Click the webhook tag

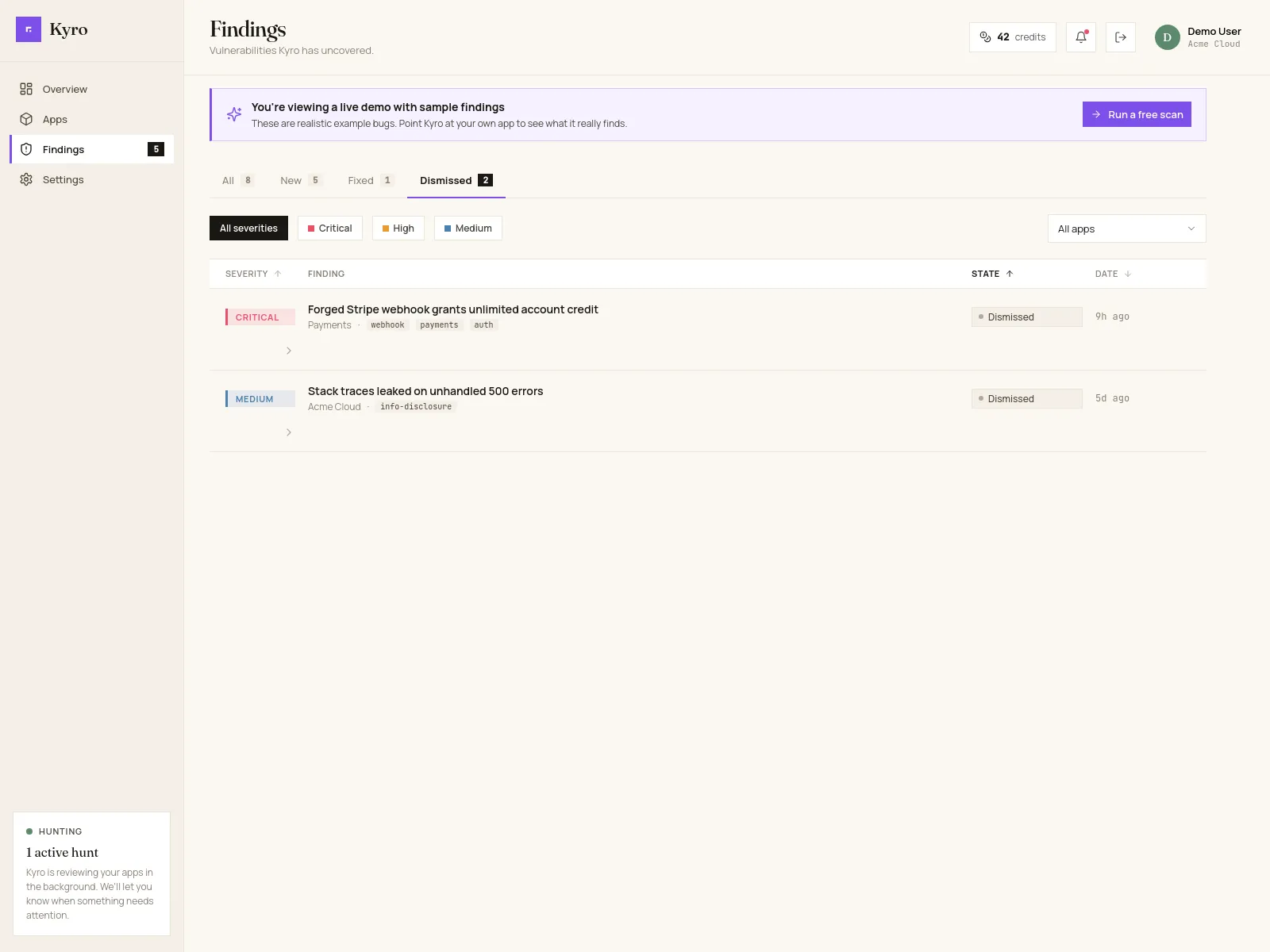pyautogui.click(x=387, y=325)
